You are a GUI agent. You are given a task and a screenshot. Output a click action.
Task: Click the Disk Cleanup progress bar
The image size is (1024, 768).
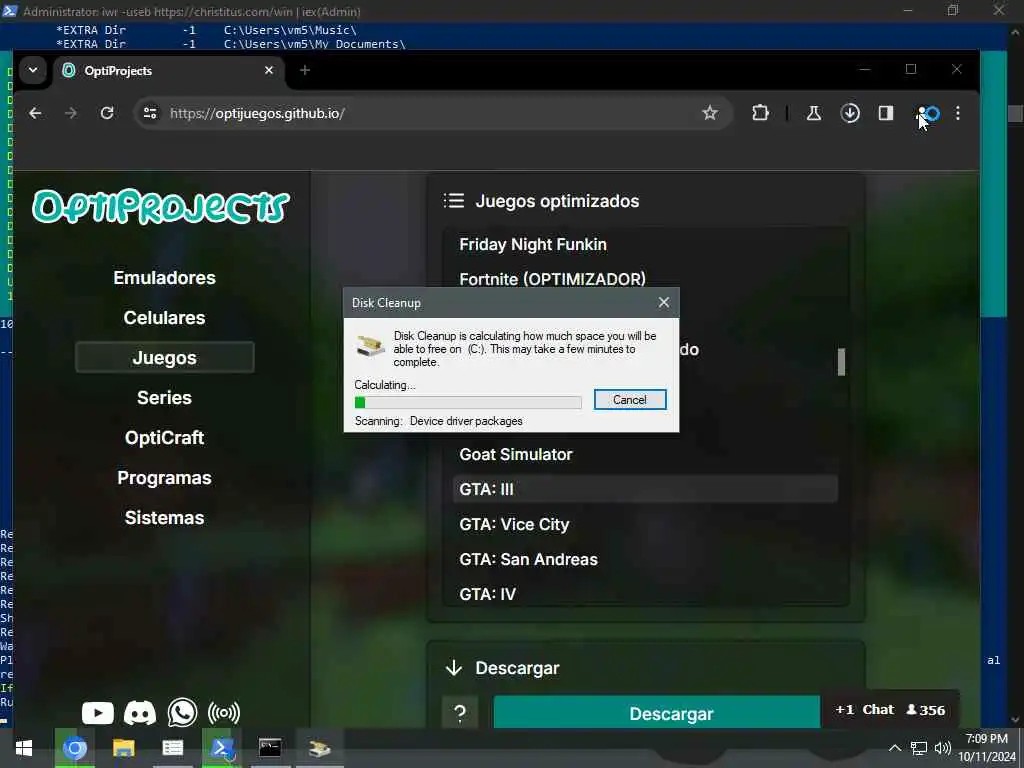point(468,402)
